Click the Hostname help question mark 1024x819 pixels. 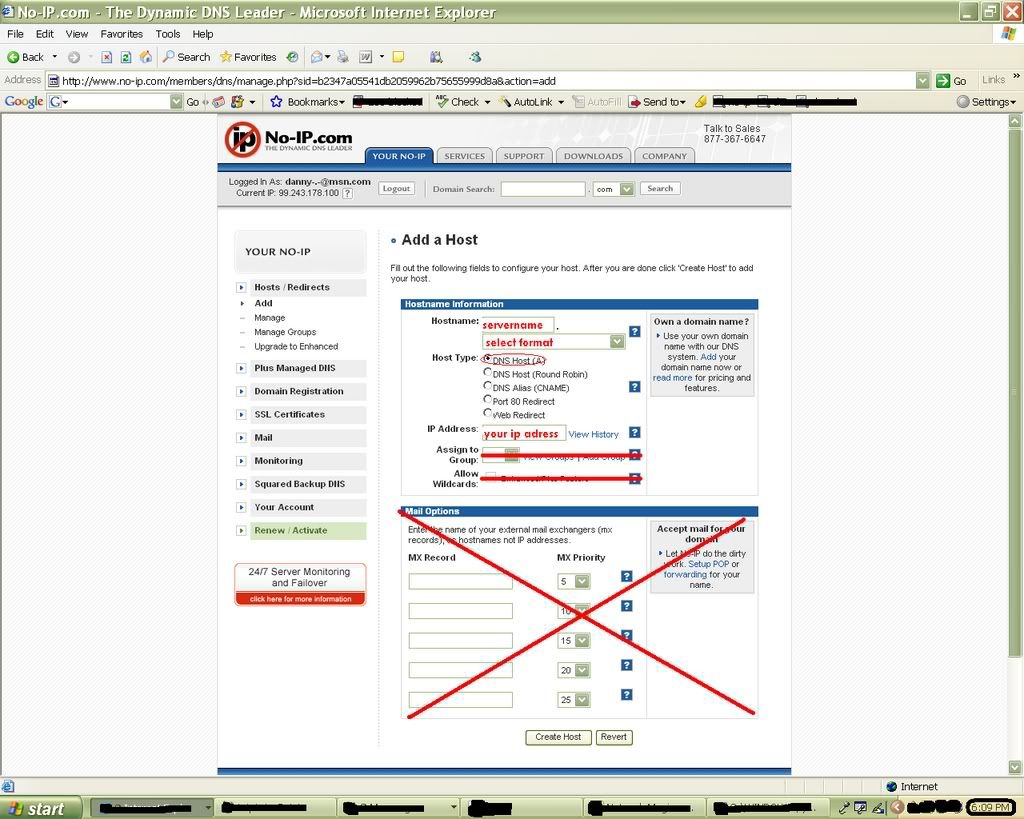(x=634, y=332)
